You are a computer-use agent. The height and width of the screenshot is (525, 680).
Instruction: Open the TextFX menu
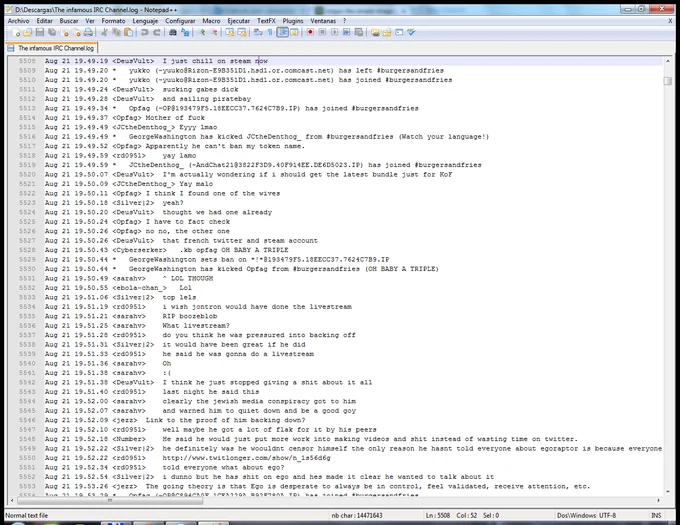tap(266, 21)
